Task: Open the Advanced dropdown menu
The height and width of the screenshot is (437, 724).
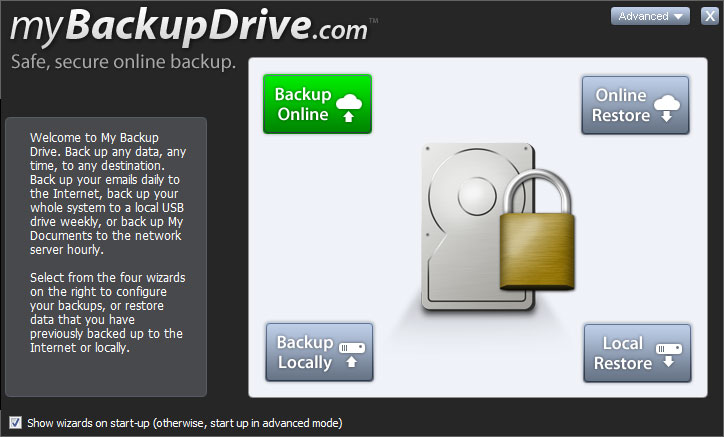Action: [x=650, y=16]
